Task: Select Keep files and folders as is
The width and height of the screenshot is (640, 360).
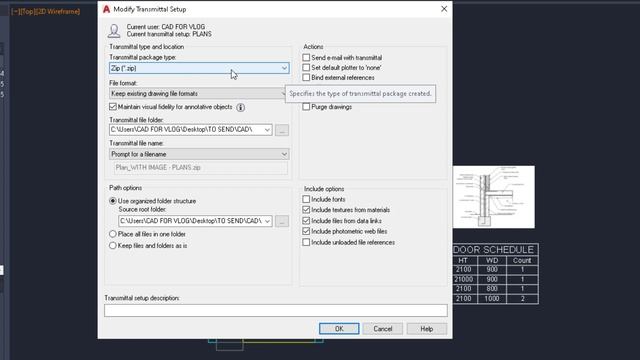Action: coord(113,245)
